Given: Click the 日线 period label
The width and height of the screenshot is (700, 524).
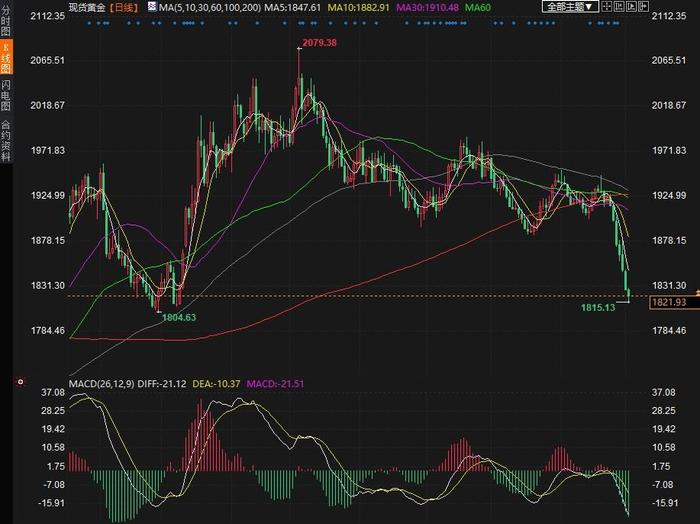Looking at the screenshot, I should click(124, 7).
